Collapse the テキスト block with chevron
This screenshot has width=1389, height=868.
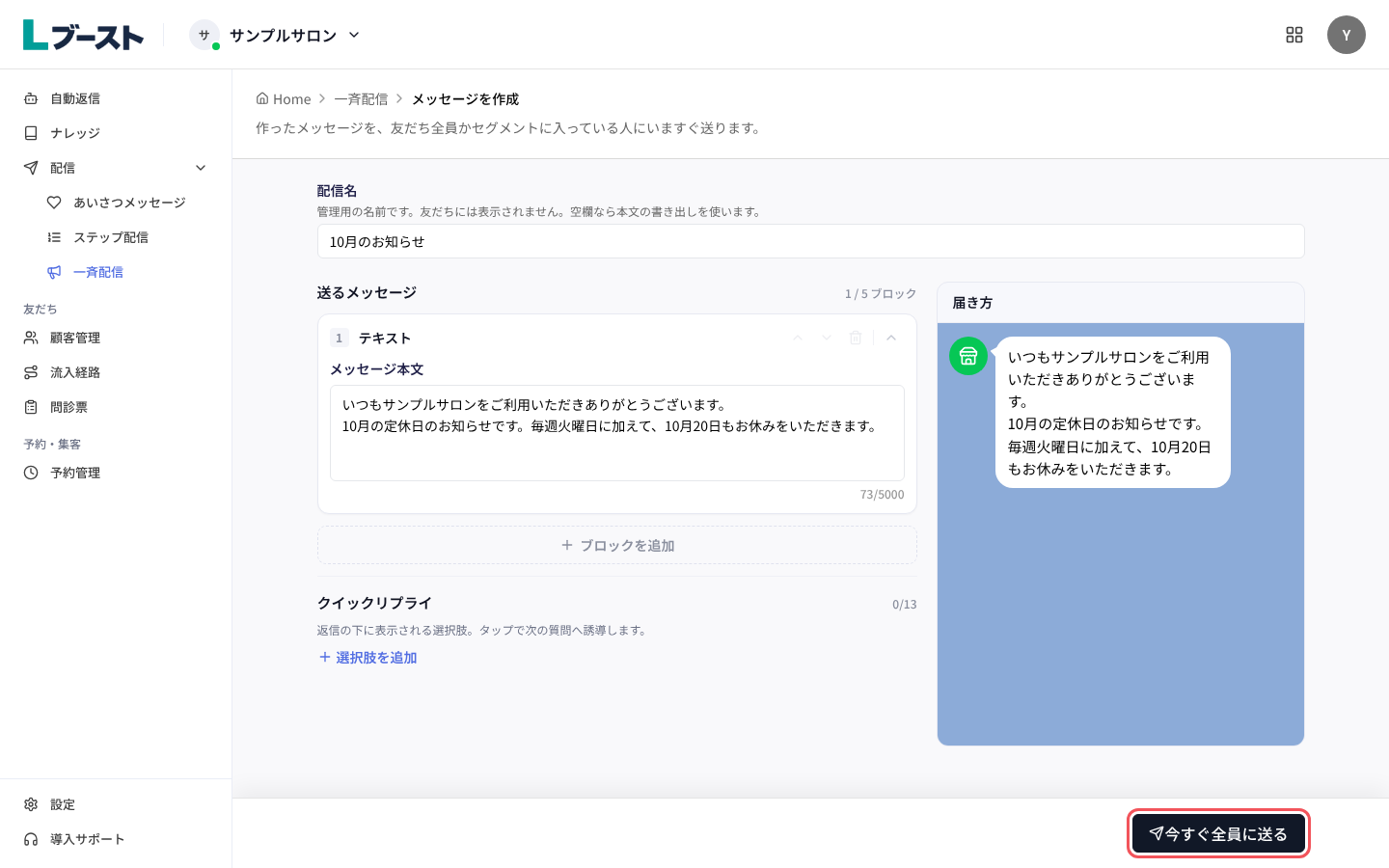coord(891,338)
